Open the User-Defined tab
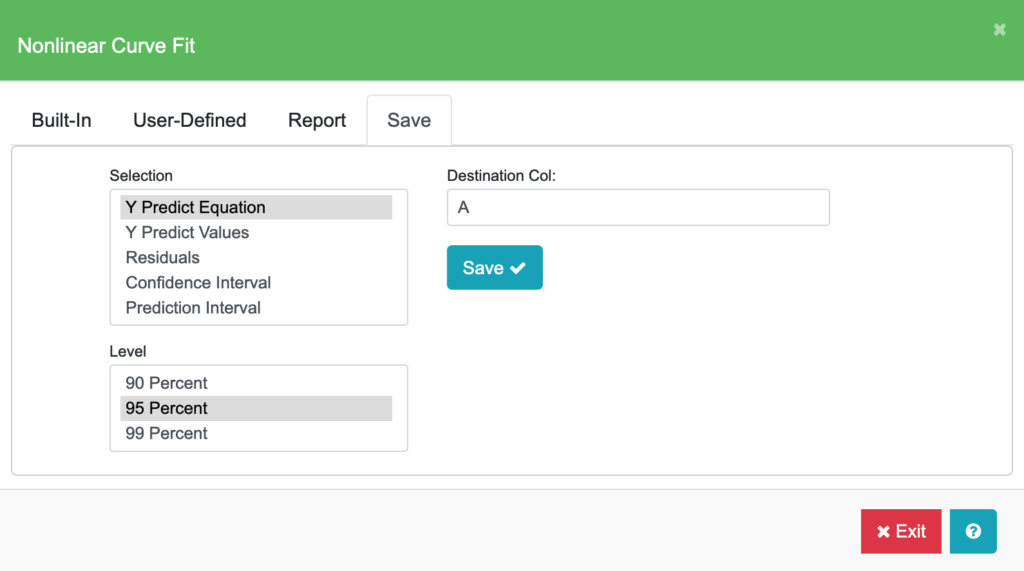The image size is (1024, 571). pos(189,120)
